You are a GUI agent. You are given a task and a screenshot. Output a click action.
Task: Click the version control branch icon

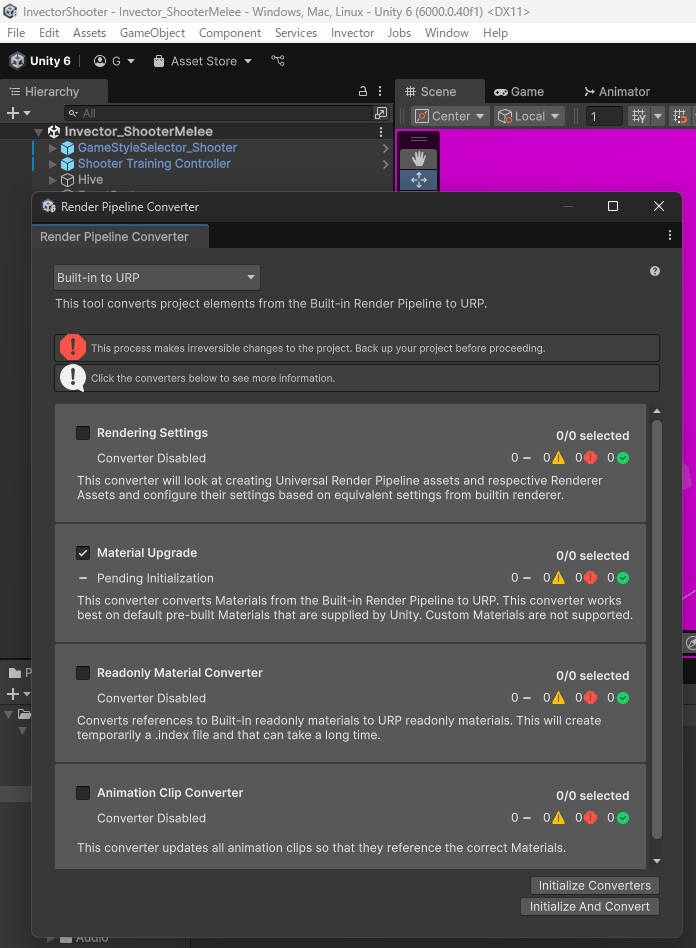278,60
